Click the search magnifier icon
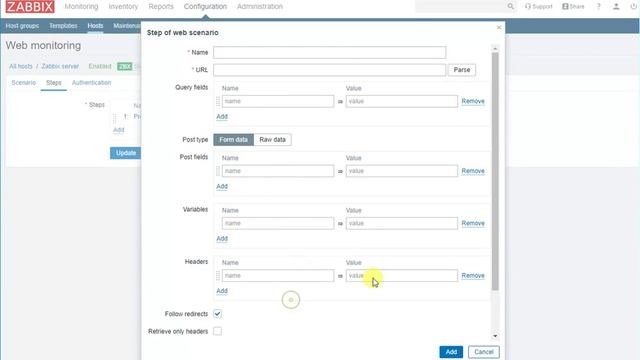The width and height of the screenshot is (640, 360). click(511, 6)
